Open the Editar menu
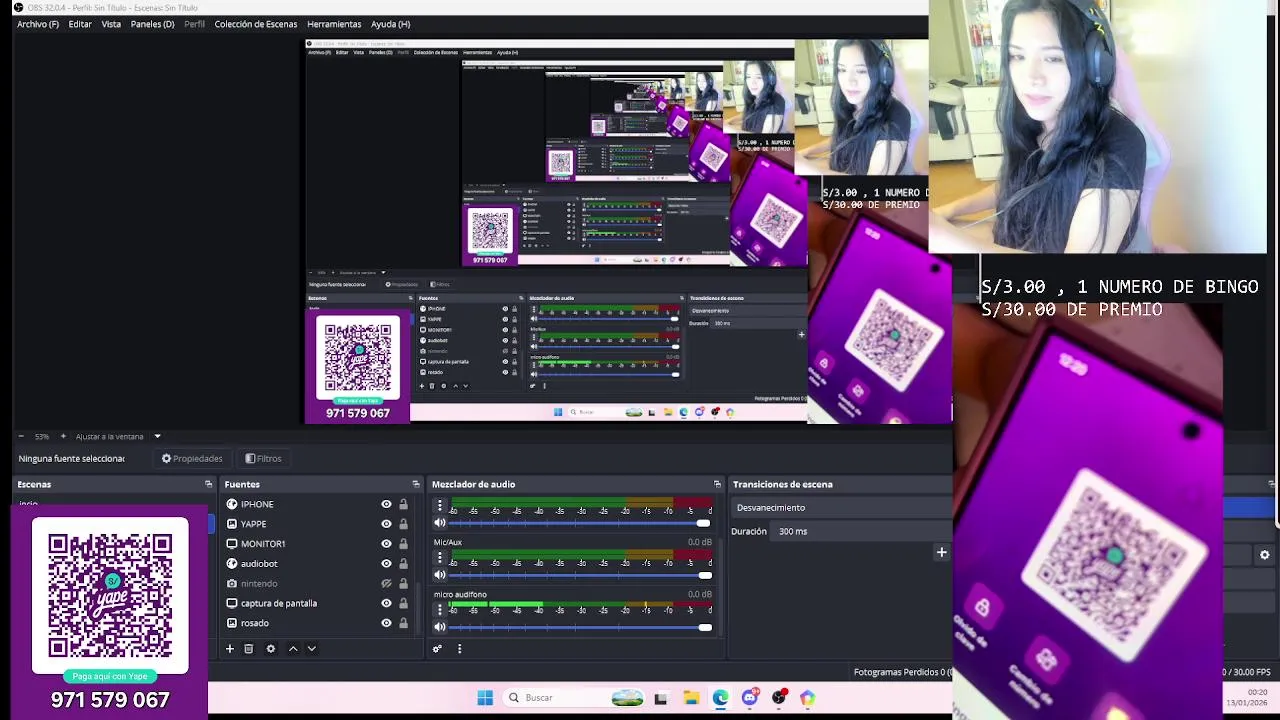 (x=80, y=24)
